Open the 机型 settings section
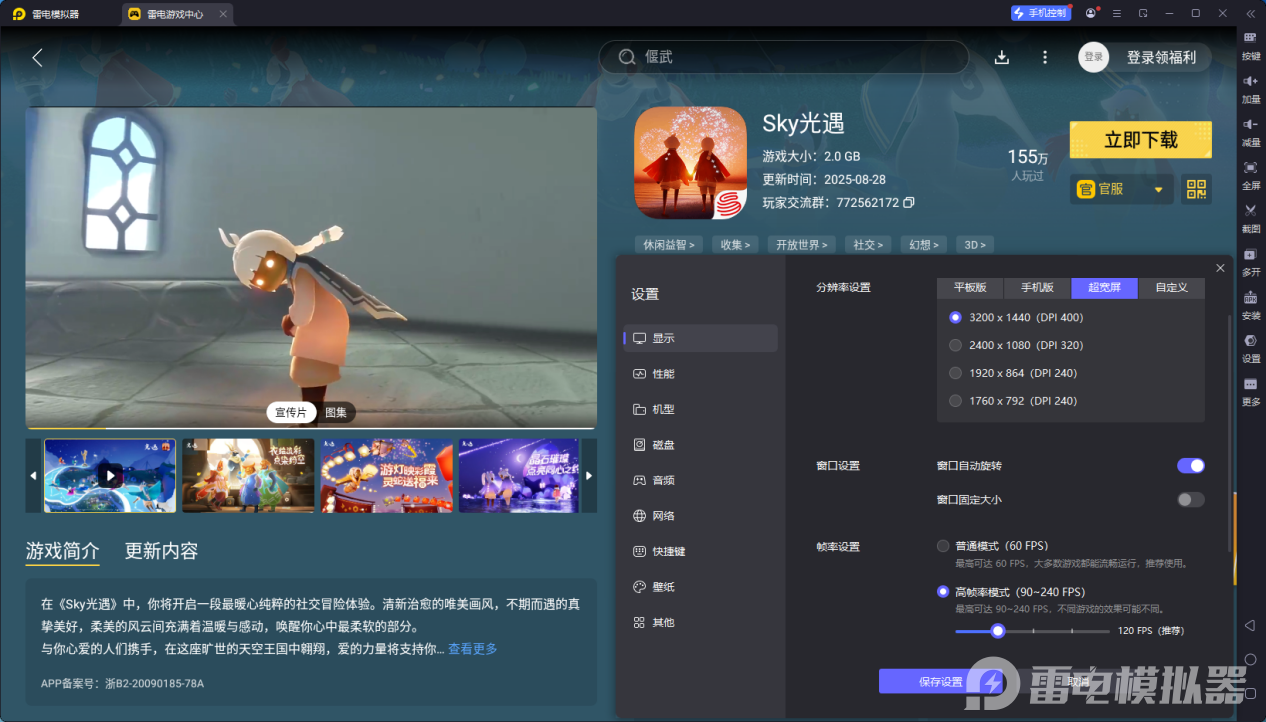The height and width of the screenshot is (722, 1266). pyautogui.click(x=700, y=409)
